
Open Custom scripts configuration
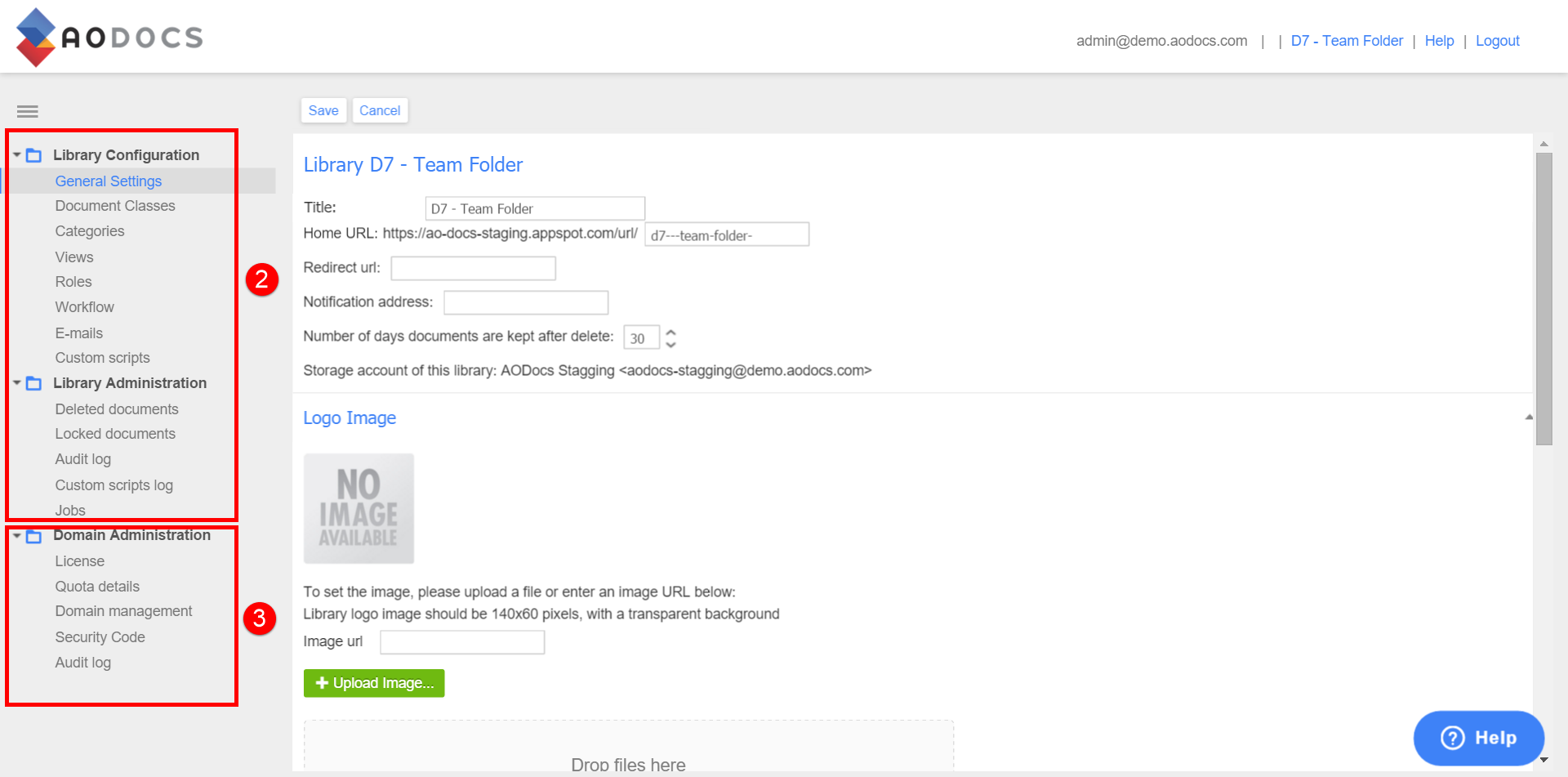point(103,358)
